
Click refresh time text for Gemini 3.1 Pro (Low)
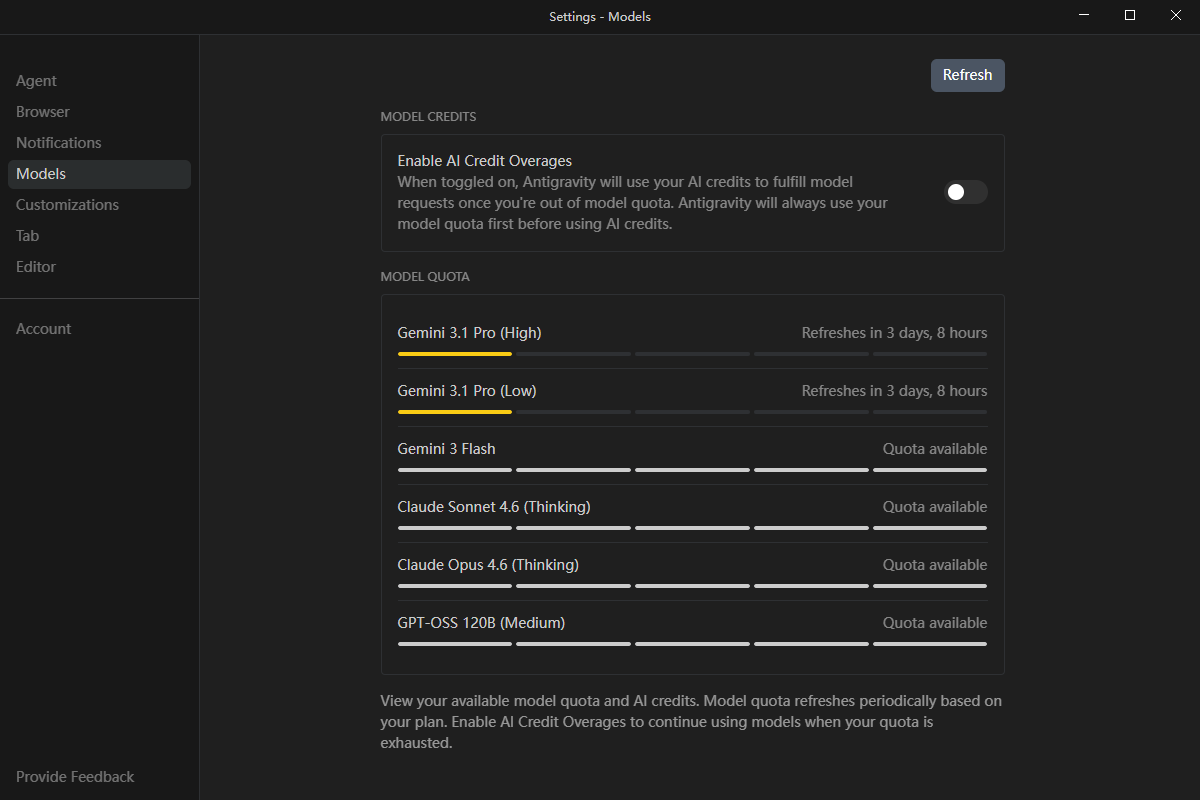[894, 391]
